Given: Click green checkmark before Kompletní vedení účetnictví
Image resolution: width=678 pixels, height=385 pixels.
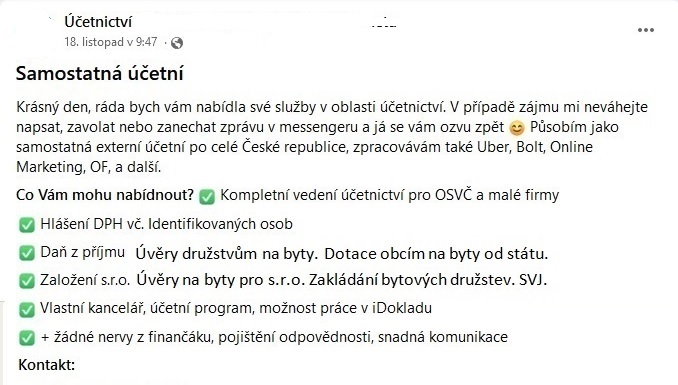Looking at the screenshot, I should [x=207, y=196].
